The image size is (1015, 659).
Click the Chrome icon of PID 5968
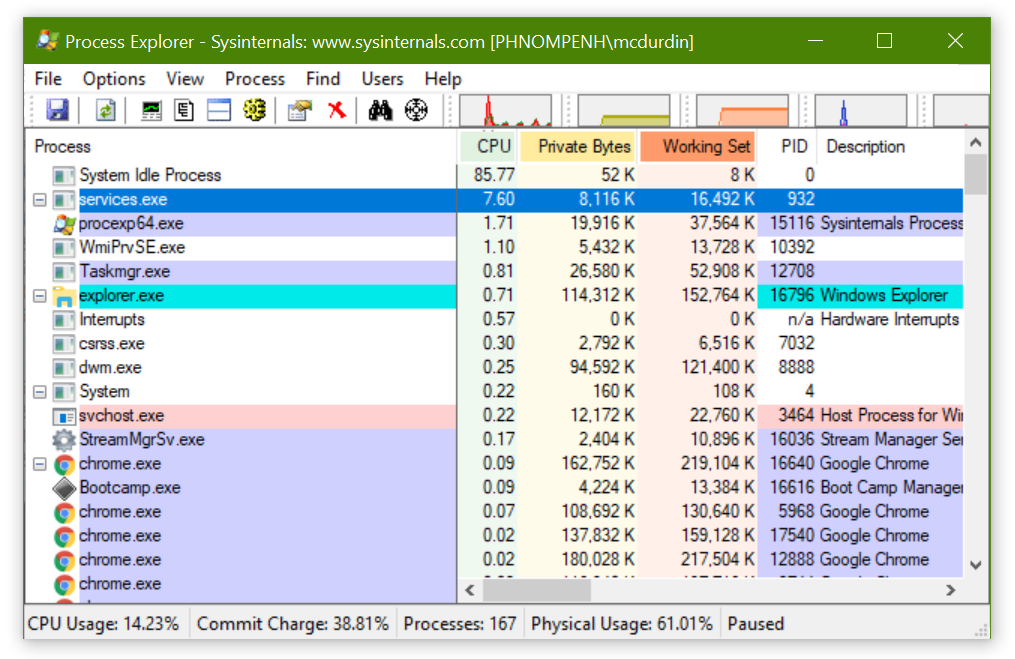[64, 512]
